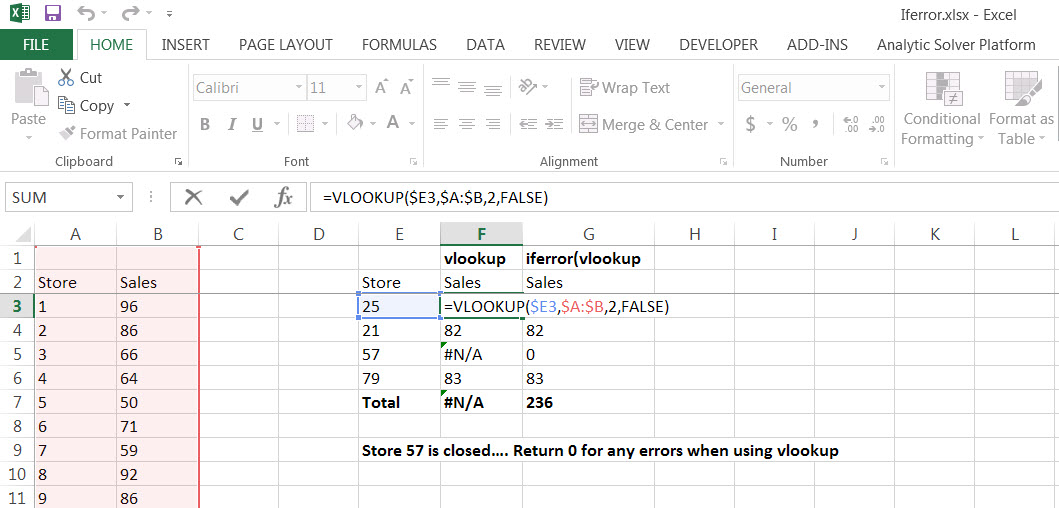Image resolution: width=1059 pixels, height=508 pixels.
Task: Open Merge & Center dropdown arrow
Action: [721, 124]
